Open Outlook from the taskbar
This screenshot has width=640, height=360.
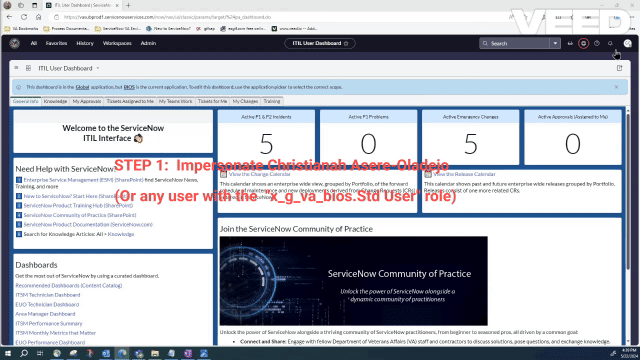(x=106, y=353)
